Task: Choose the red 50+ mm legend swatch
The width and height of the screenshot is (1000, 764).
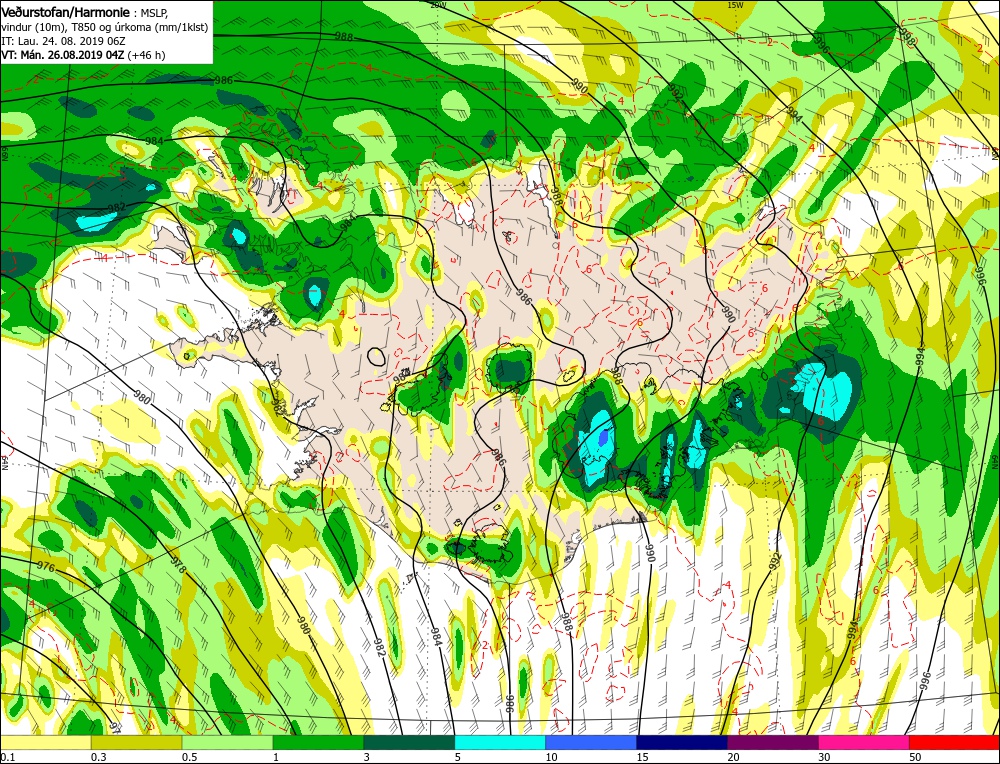Action: [954, 742]
